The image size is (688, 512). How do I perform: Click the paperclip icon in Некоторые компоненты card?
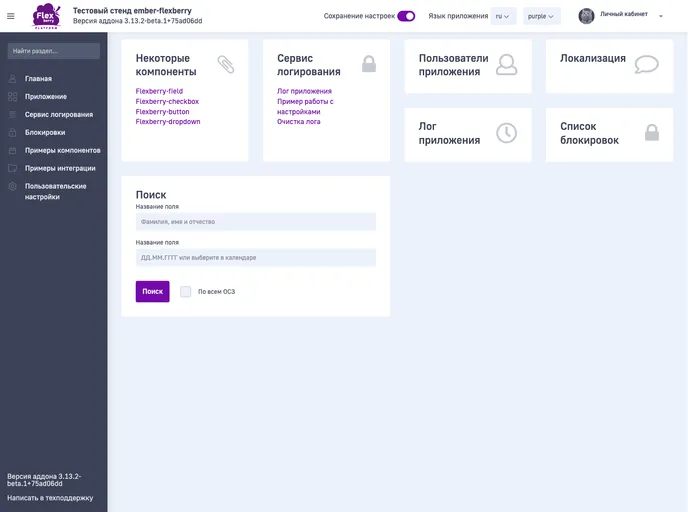pyautogui.click(x=226, y=64)
